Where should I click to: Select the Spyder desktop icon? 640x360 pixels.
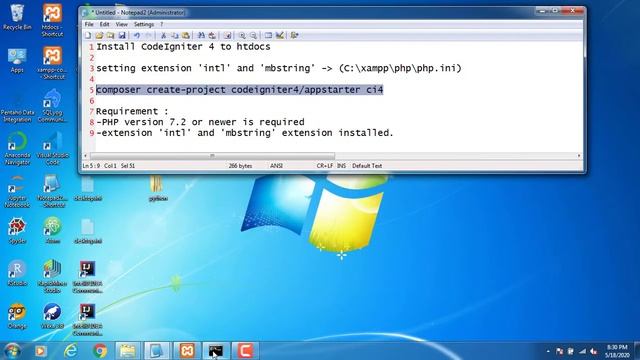click(17, 231)
